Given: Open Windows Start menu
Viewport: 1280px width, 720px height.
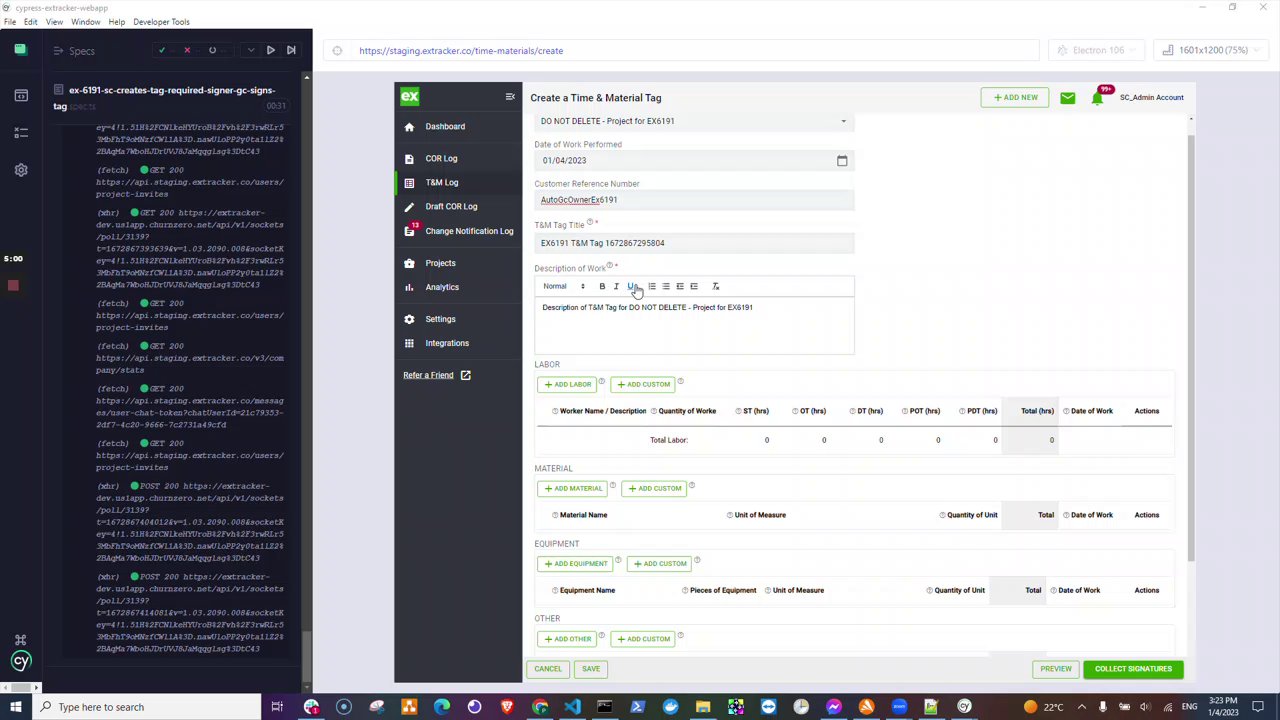Looking at the screenshot, I should 16,707.
